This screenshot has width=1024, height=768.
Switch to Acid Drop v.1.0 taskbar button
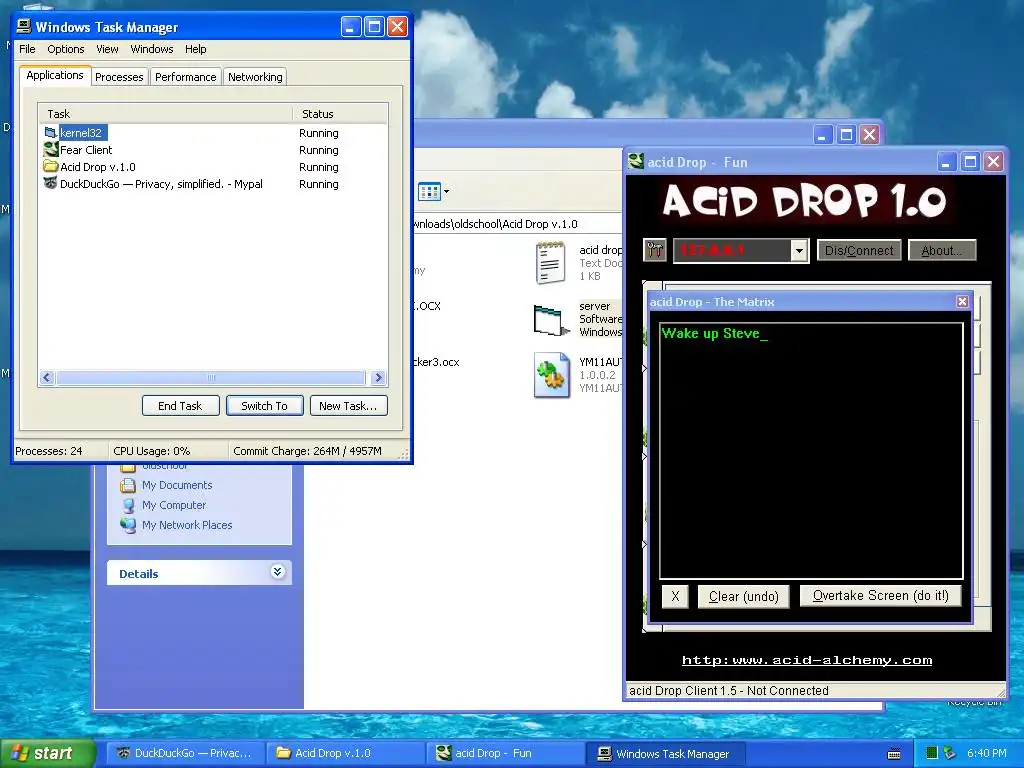[347, 754]
